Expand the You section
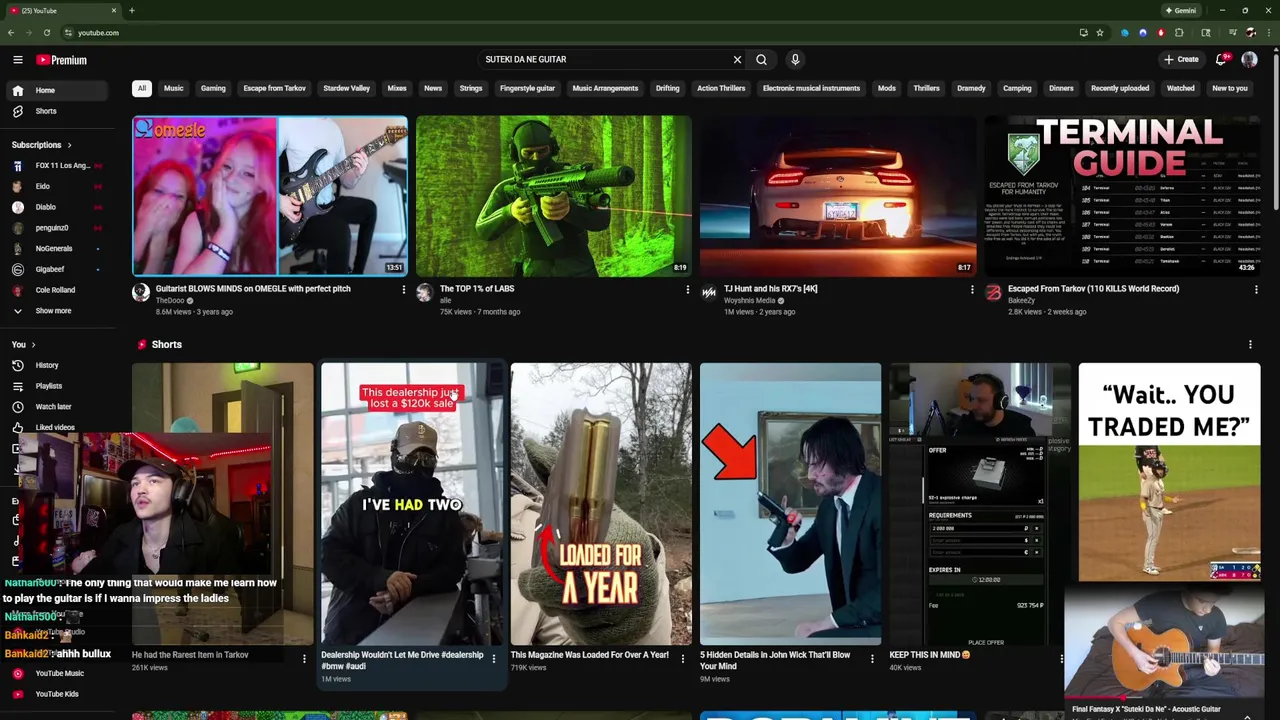 tap(23, 345)
